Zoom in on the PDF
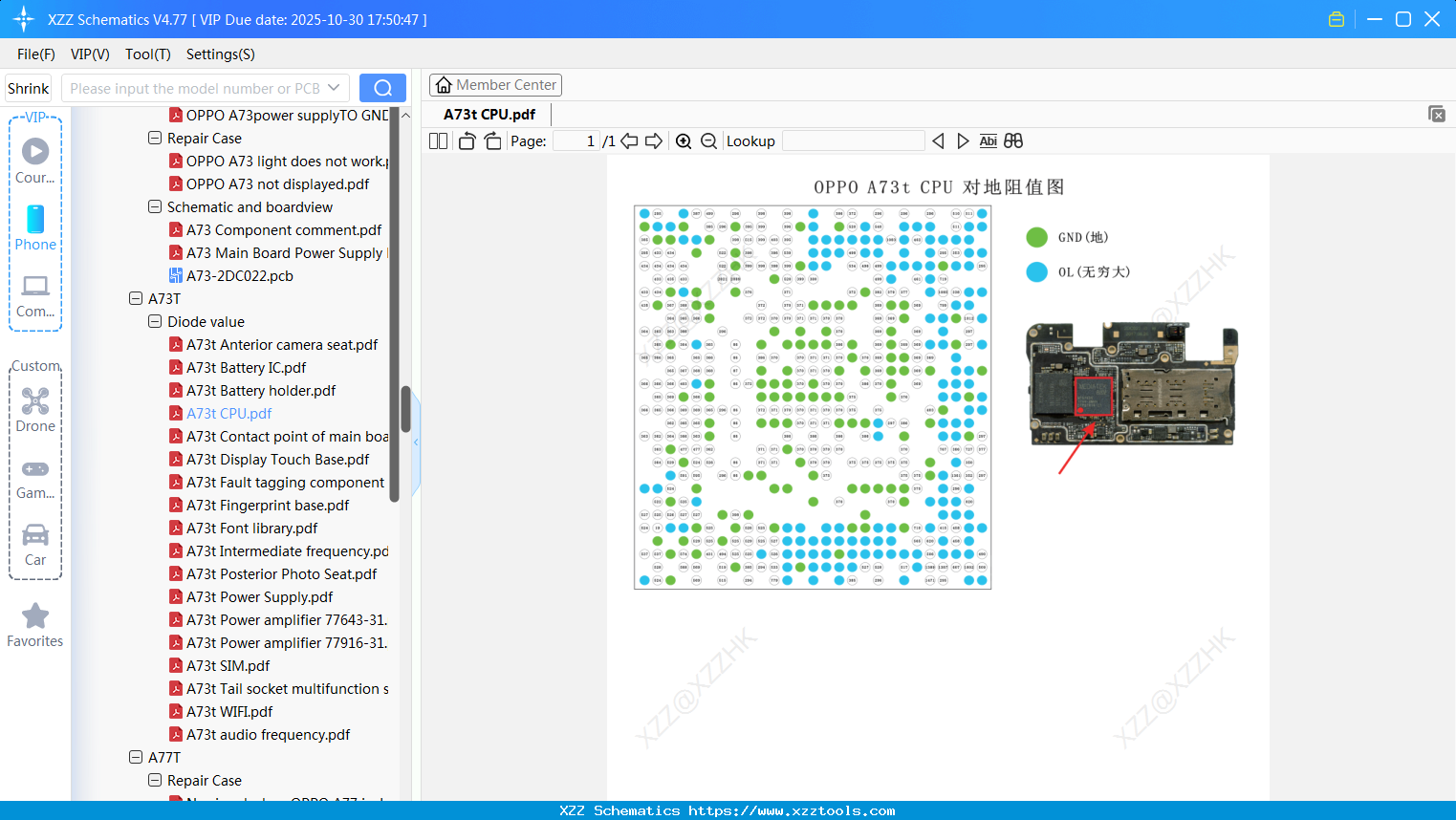The width and height of the screenshot is (1456, 820). (684, 141)
